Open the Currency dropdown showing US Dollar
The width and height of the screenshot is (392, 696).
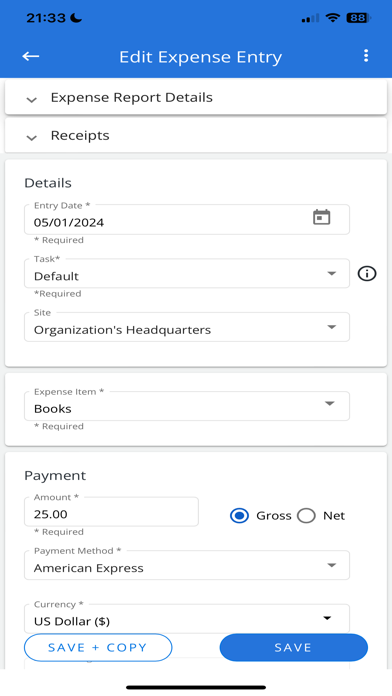(x=187, y=618)
